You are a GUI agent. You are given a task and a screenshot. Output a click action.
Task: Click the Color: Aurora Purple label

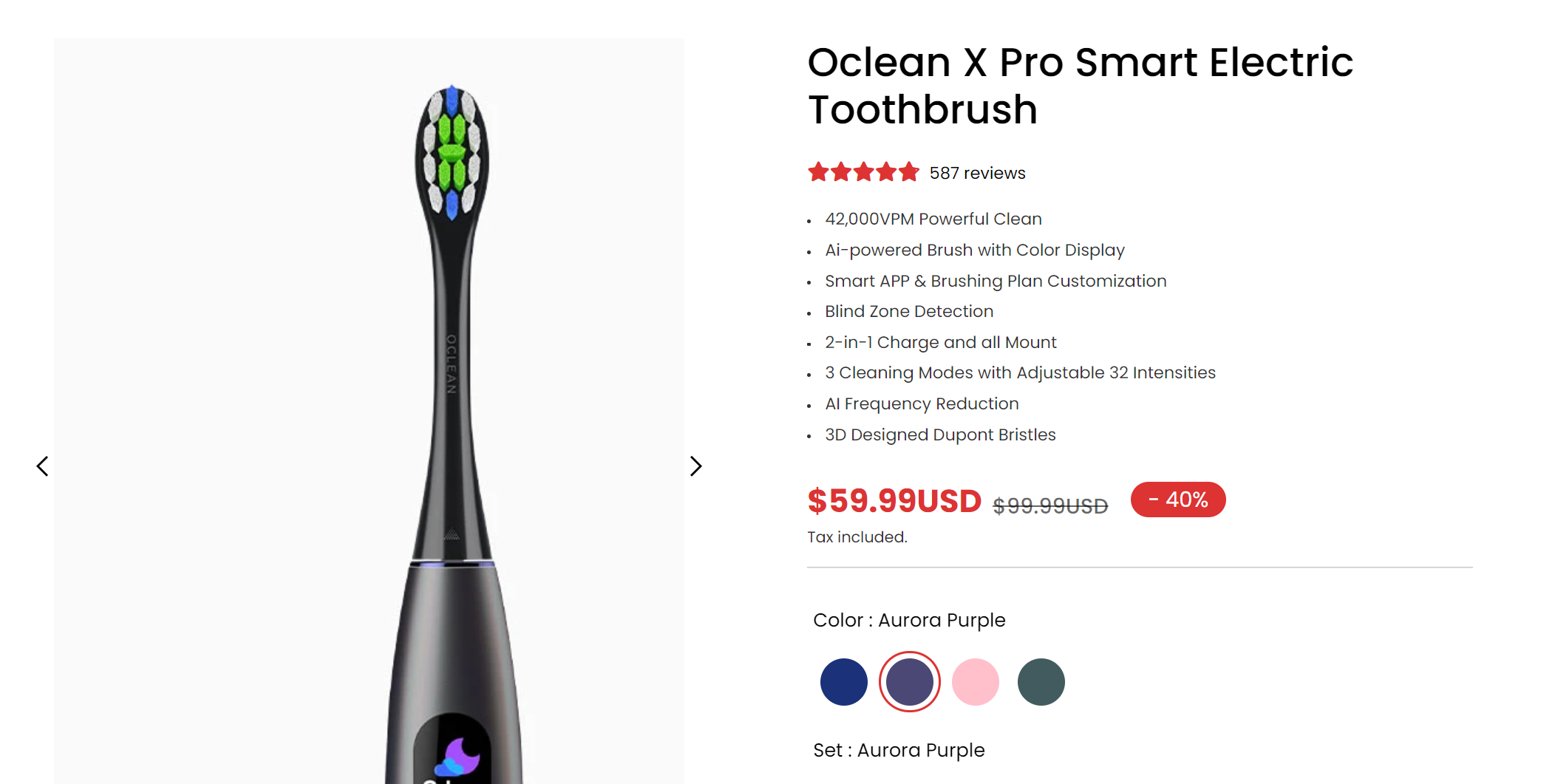(x=909, y=620)
